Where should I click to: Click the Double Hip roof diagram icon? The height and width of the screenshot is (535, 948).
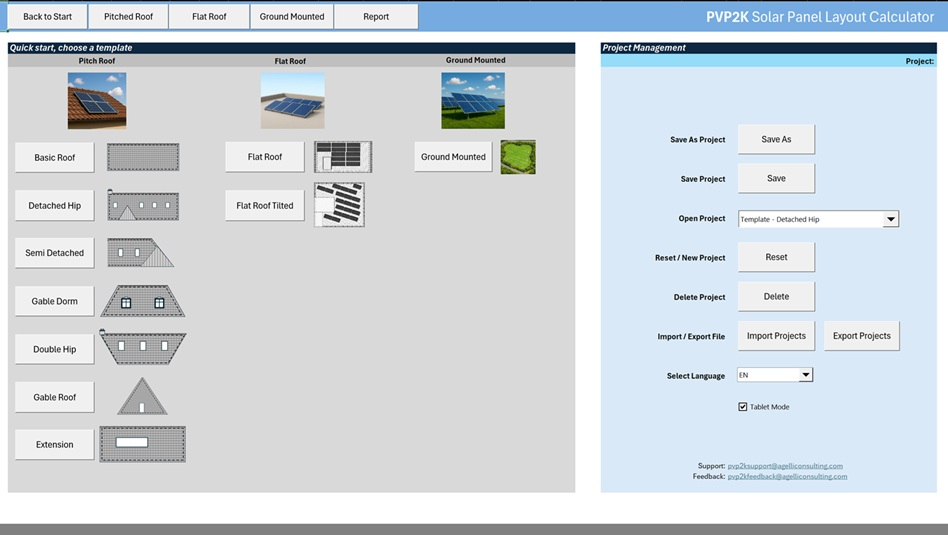[143, 348]
